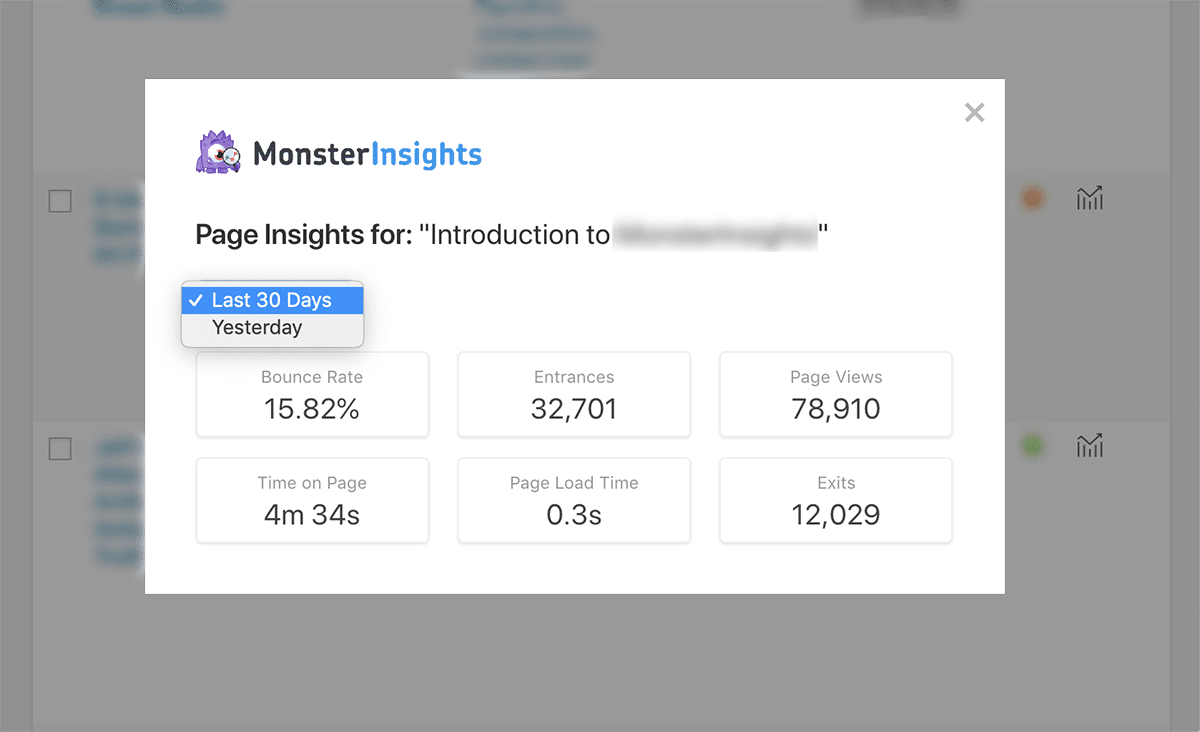Screen dimensions: 1200x732
Task: Click the blurred second post title link
Action: 118,501
